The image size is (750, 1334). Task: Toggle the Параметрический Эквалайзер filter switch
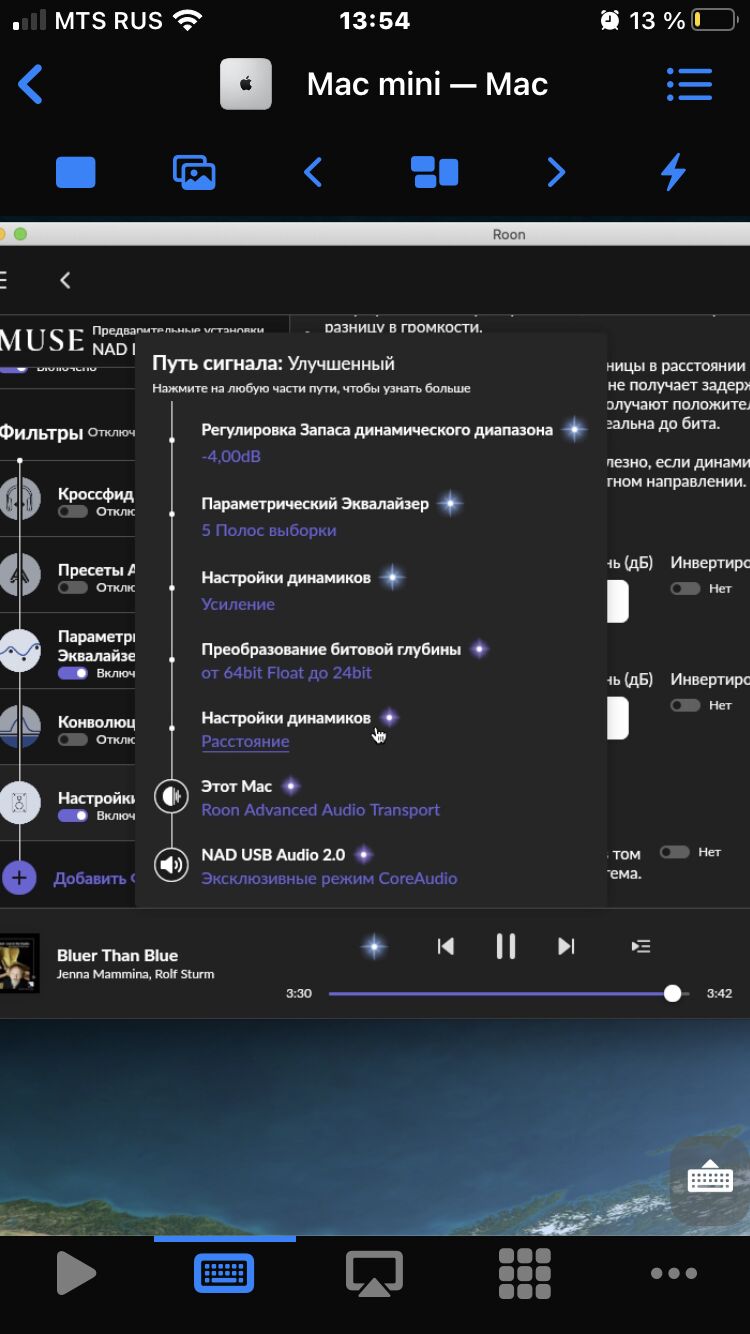73,674
